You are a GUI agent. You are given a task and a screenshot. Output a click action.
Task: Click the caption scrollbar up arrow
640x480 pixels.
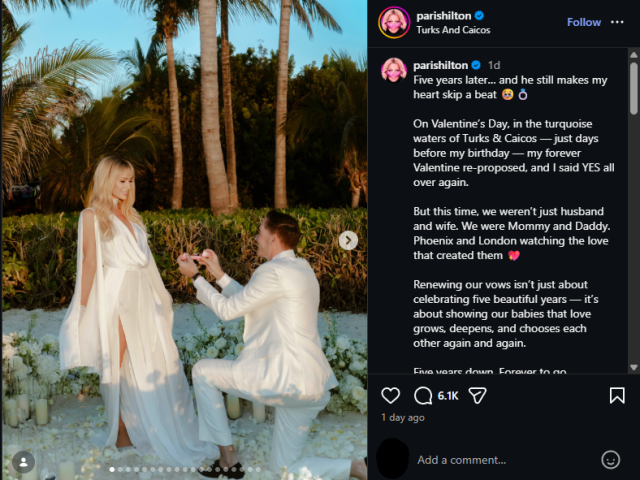(633, 54)
